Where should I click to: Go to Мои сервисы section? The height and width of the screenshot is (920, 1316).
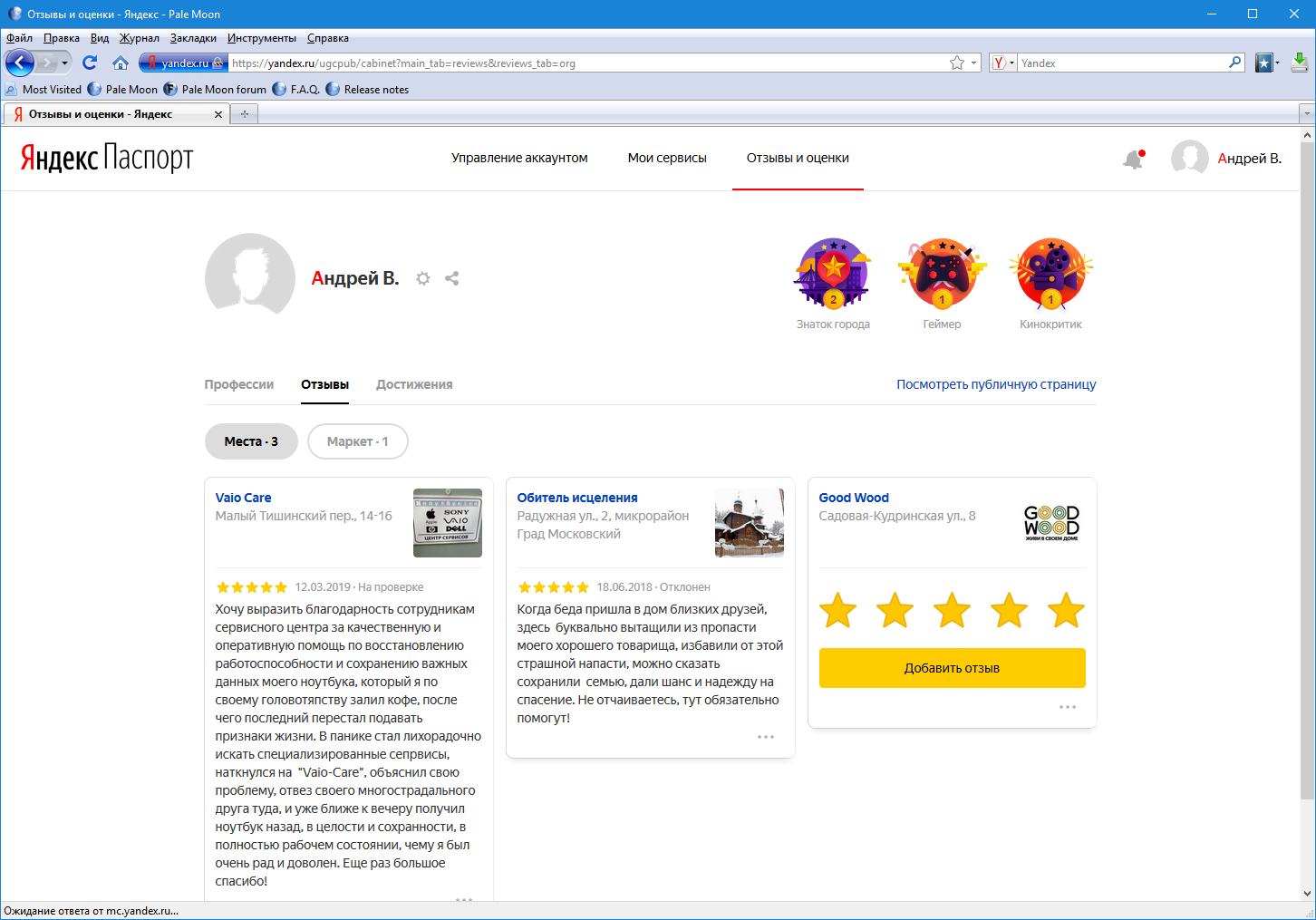tap(667, 158)
